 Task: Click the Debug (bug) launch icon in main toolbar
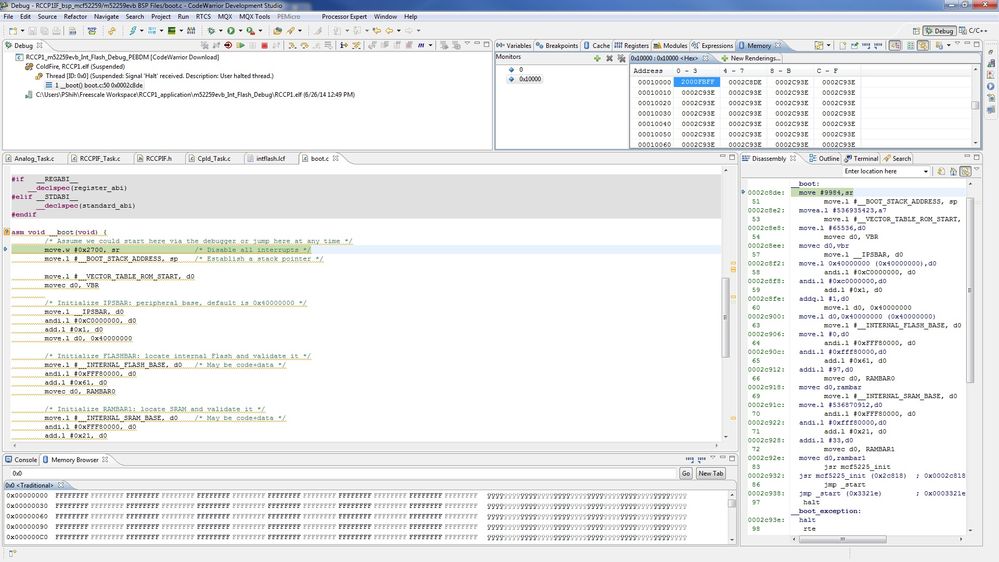(212, 31)
